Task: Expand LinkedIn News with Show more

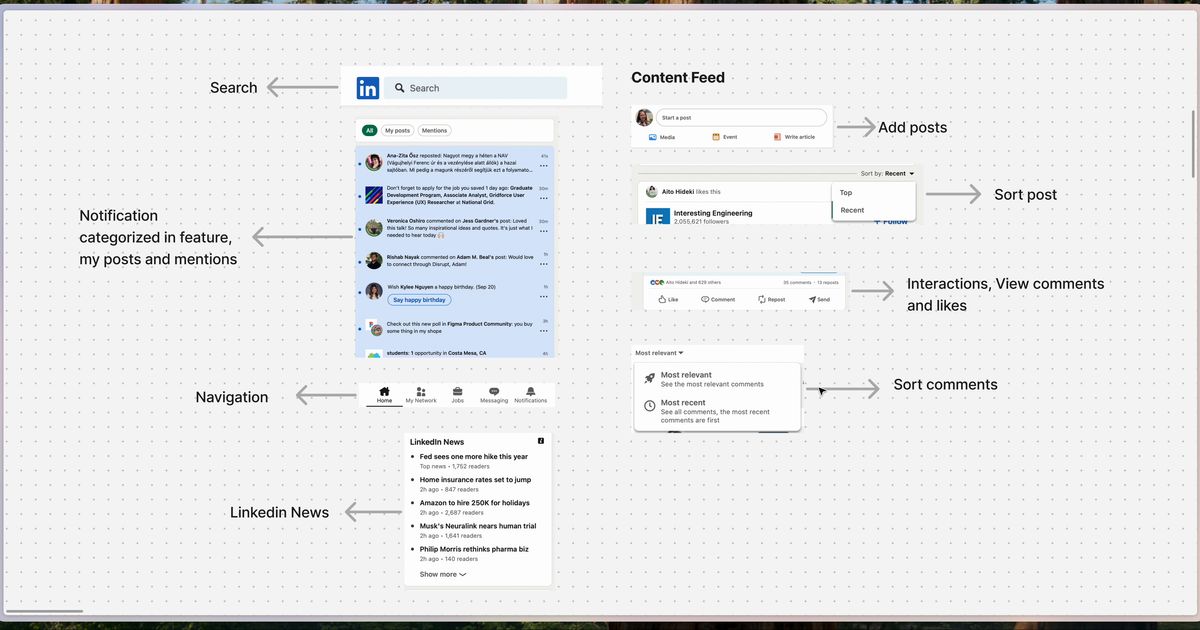Action: click(437, 573)
